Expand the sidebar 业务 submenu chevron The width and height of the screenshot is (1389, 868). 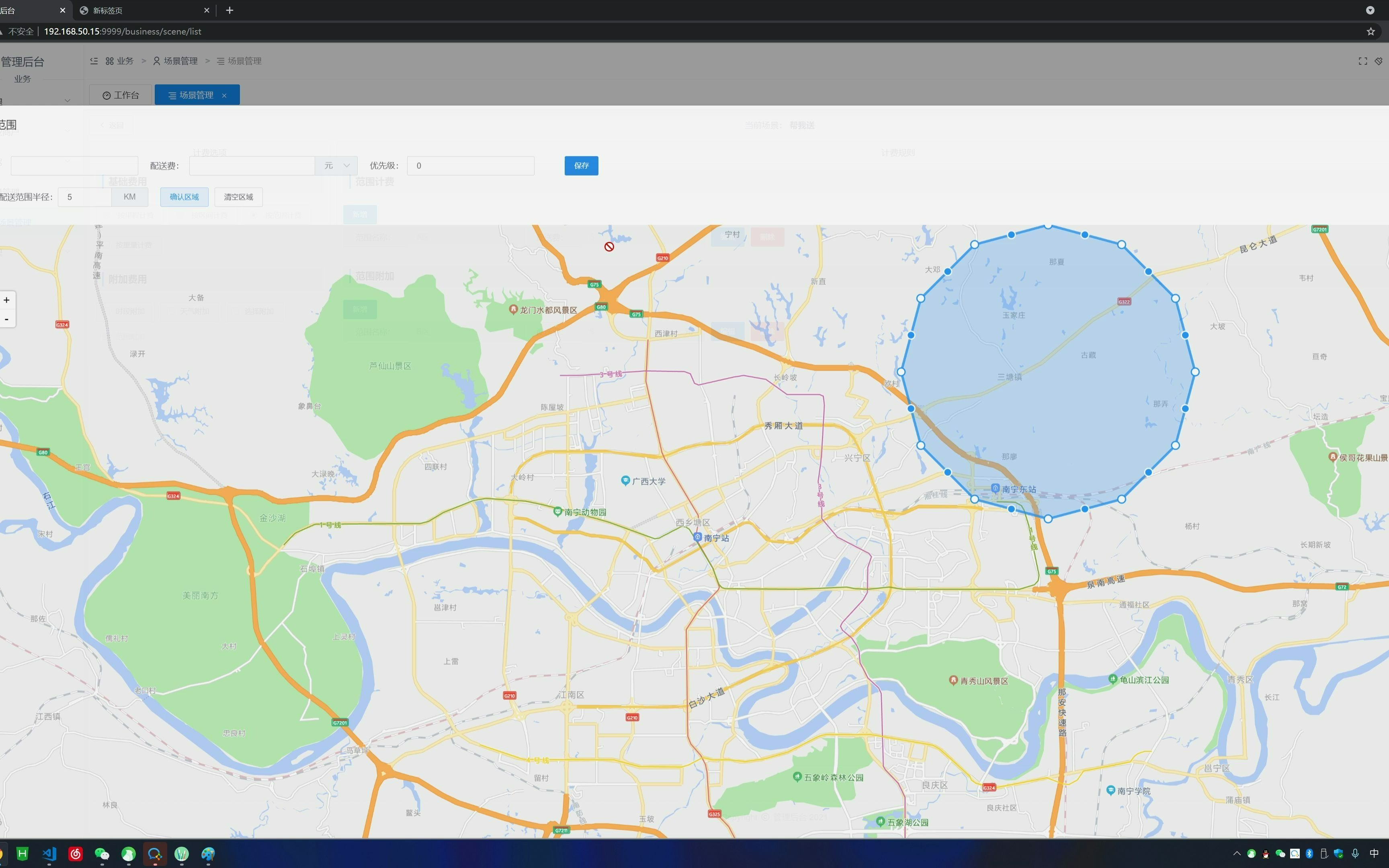point(67,100)
